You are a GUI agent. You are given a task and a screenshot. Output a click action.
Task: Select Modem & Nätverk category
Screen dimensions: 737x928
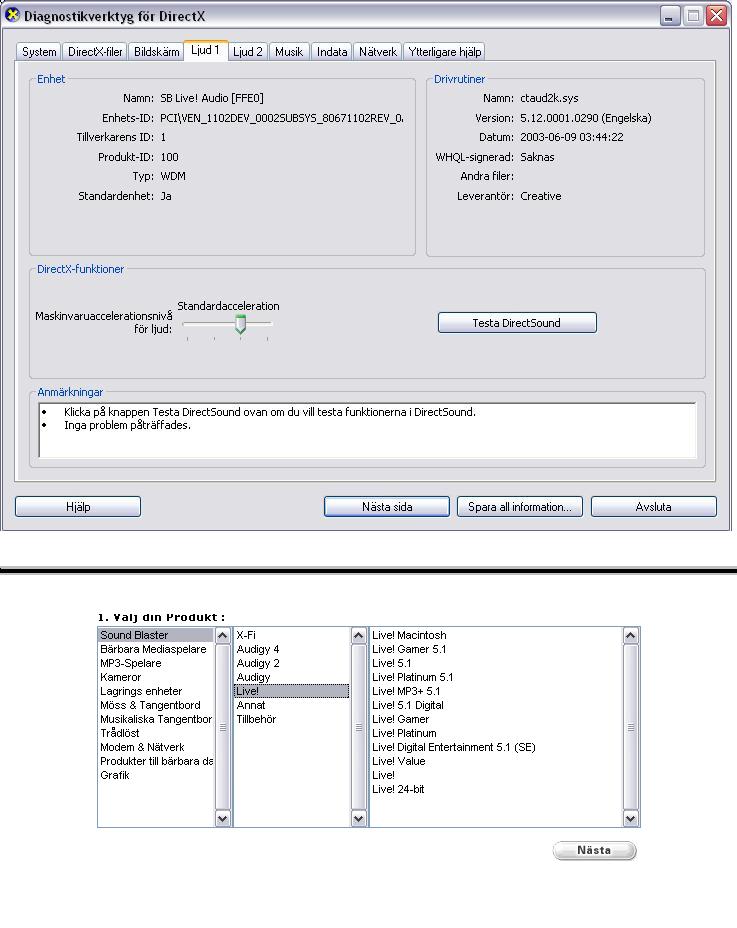(155, 747)
